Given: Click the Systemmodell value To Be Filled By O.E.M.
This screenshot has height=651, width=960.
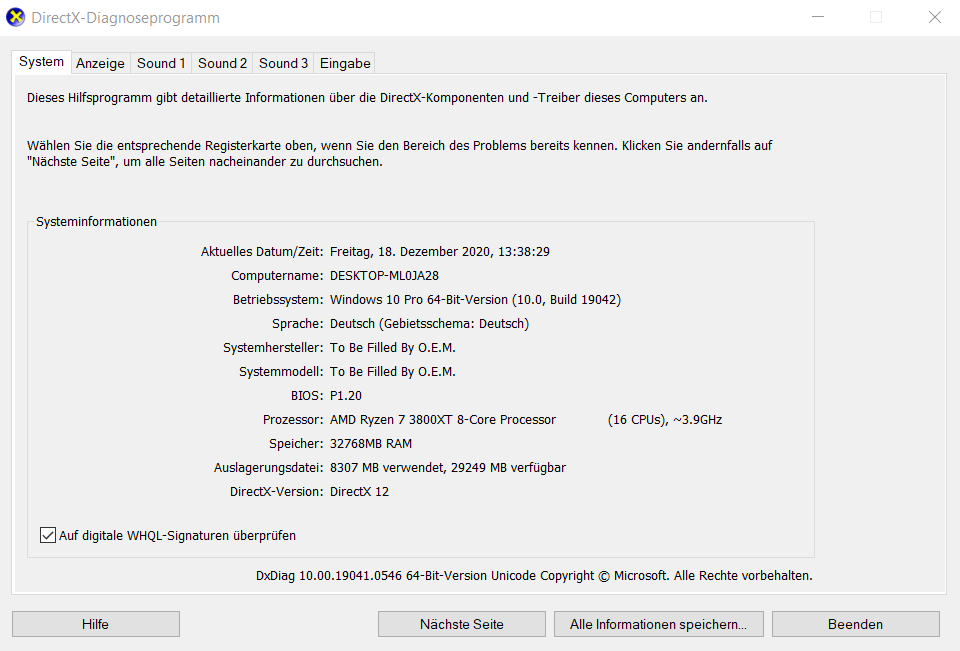Looking at the screenshot, I should (392, 371).
